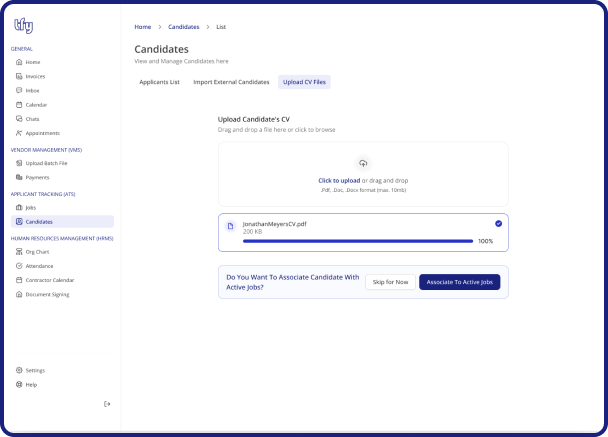This screenshot has width=608, height=437.
Task: Click the logout icon in sidebar
Action: [107, 404]
